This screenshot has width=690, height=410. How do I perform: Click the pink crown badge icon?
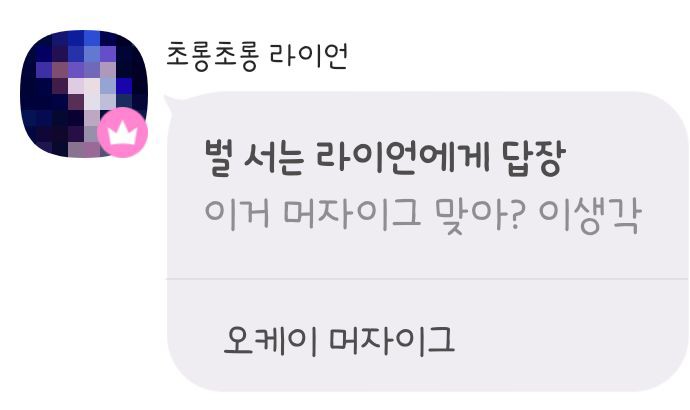click(x=122, y=132)
